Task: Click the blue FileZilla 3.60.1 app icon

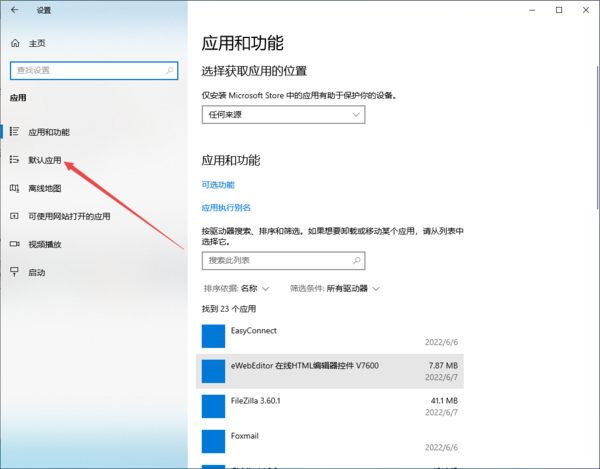Action: tap(214, 406)
